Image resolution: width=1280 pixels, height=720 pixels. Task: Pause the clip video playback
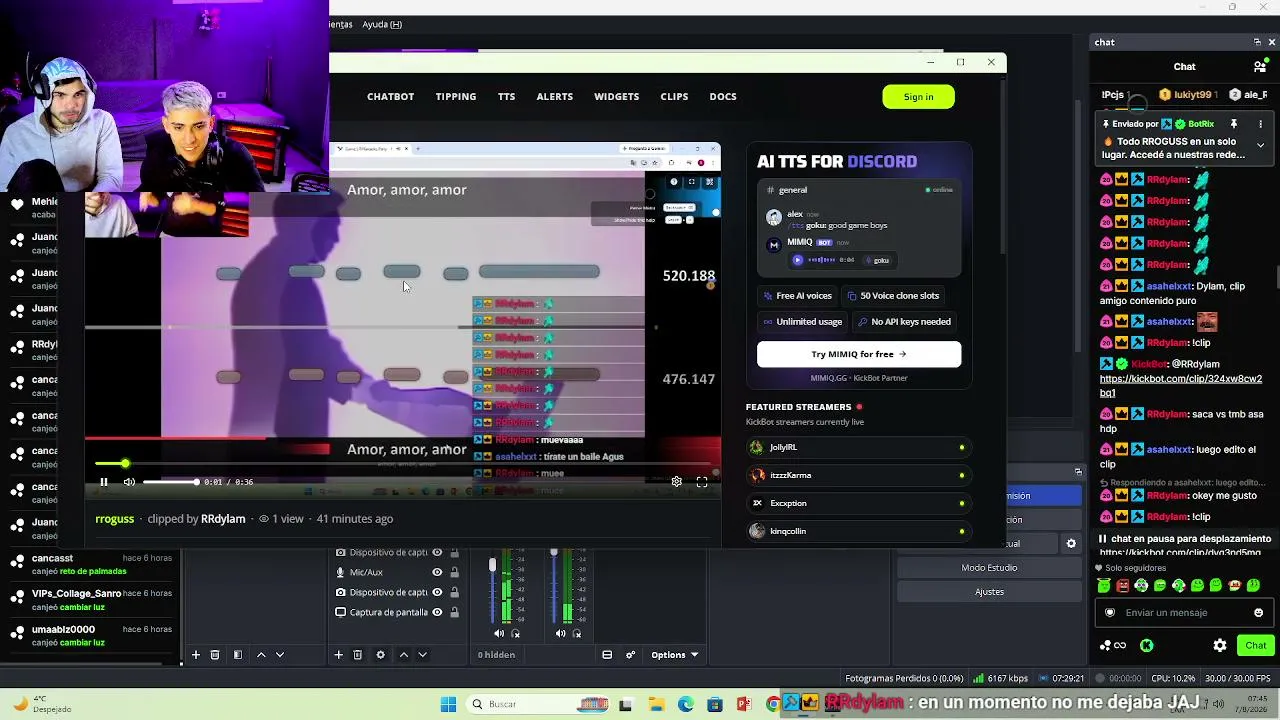tap(103, 482)
